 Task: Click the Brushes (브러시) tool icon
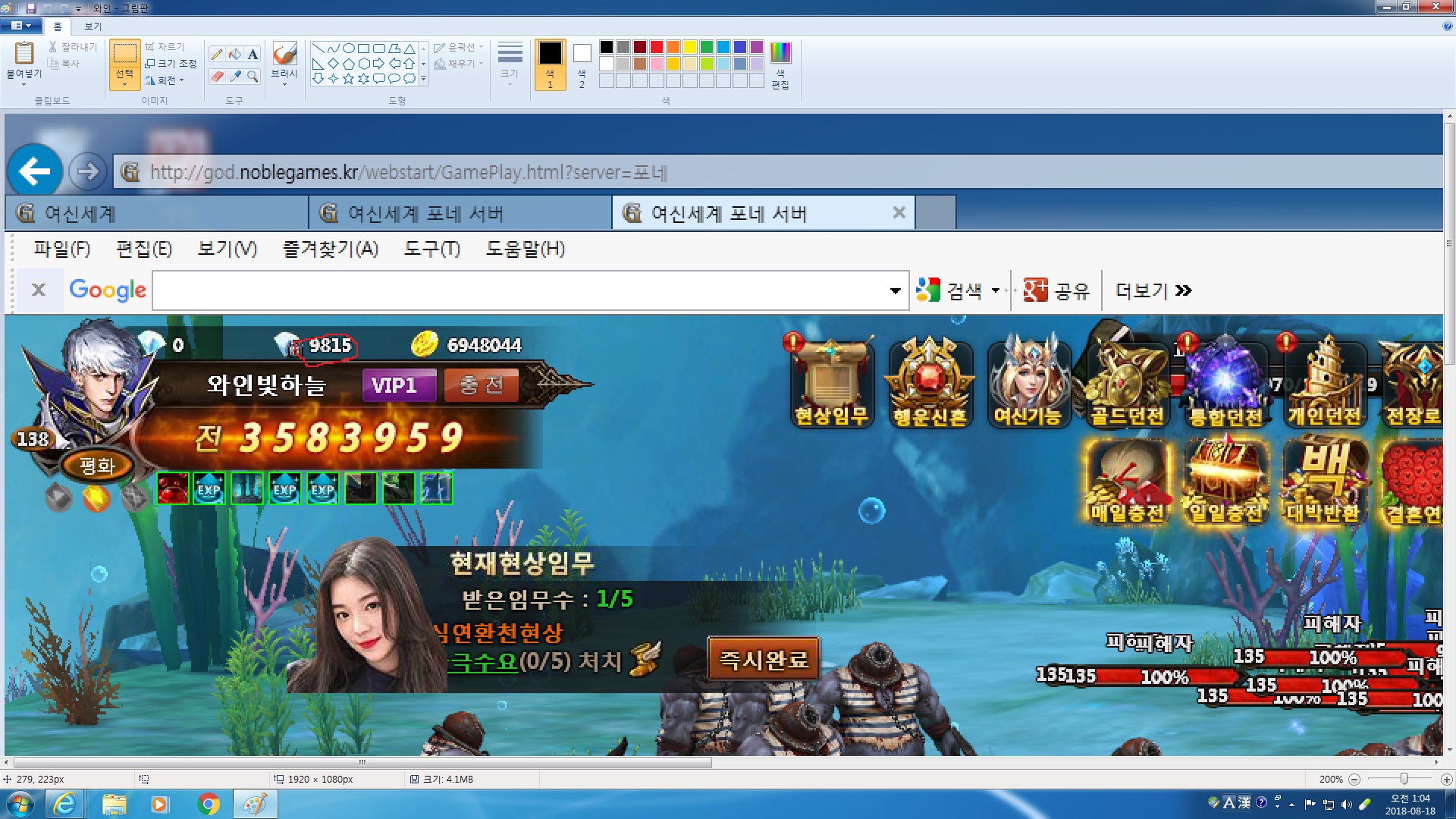click(284, 54)
